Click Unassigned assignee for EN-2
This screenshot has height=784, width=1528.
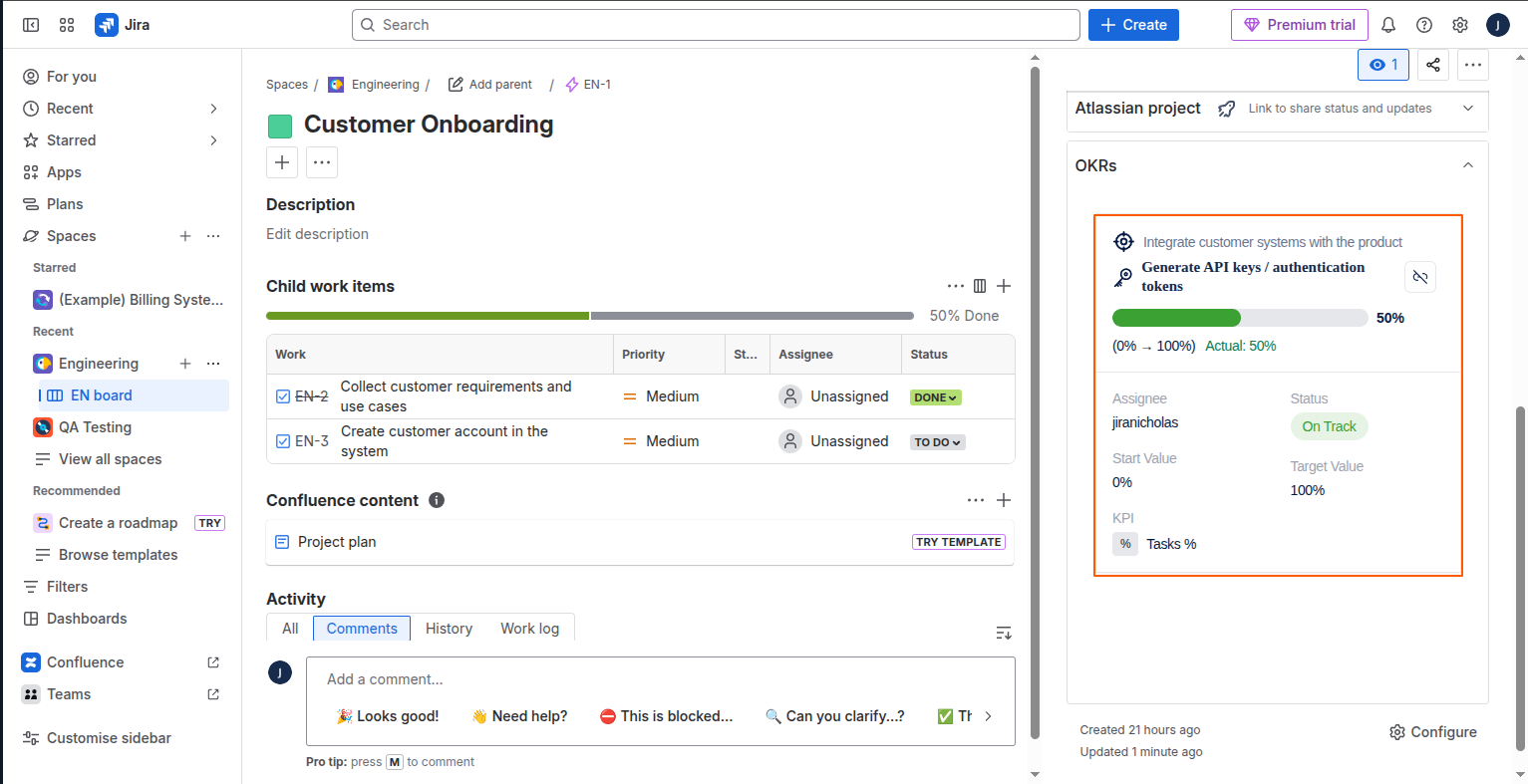pos(834,396)
